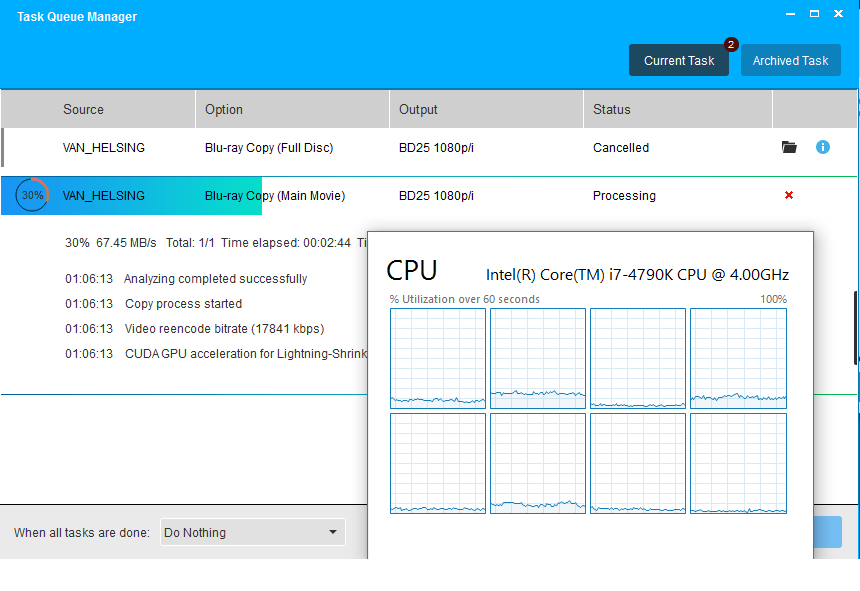Viewport: 860px width, 591px height.
Task: Click the 30% circular progress indicator
Action: (x=32, y=195)
